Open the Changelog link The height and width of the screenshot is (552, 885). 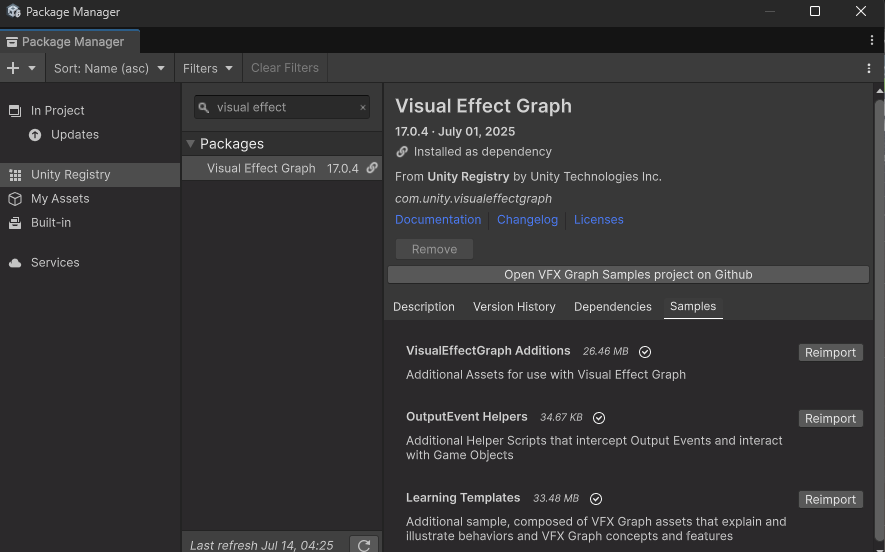tap(527, 220)
